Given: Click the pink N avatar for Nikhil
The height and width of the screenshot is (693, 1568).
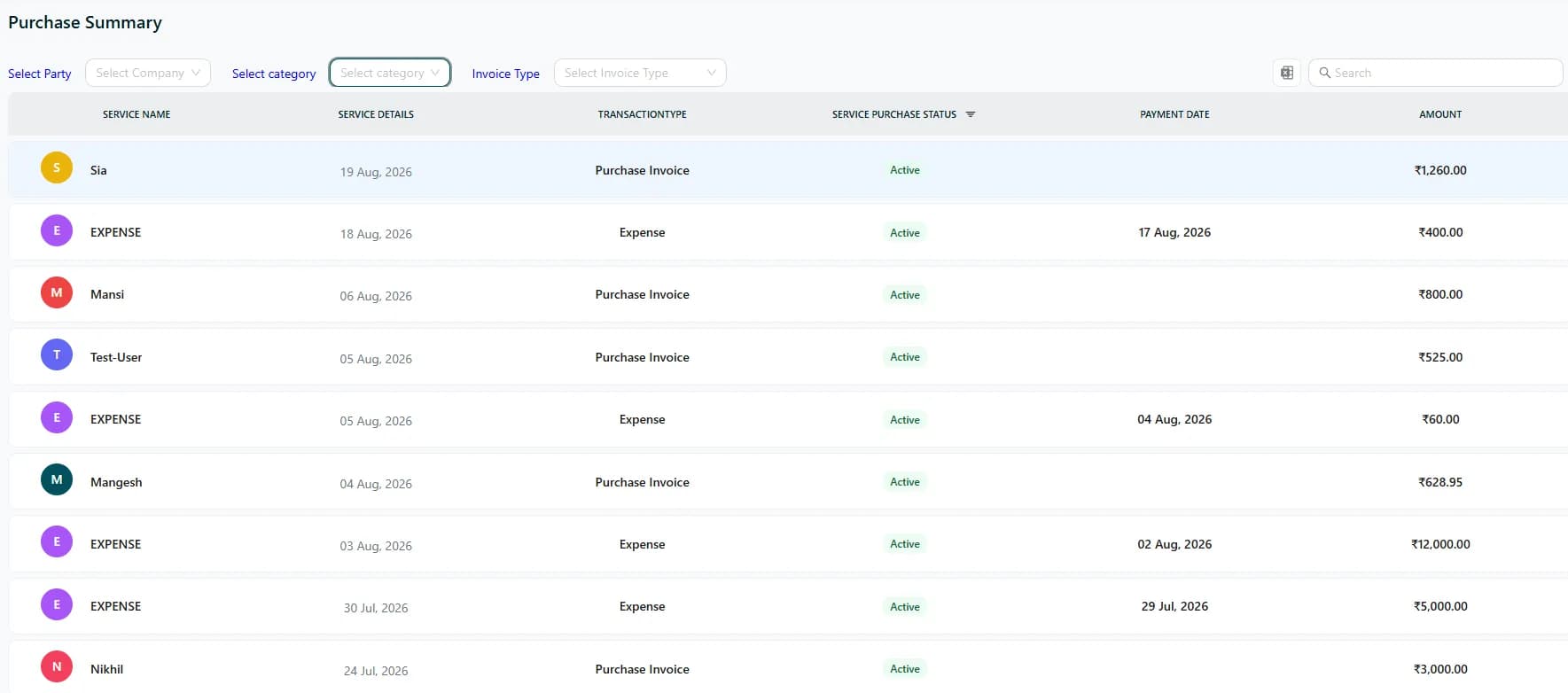Looking at the screenshot, I should click(57, 666).
